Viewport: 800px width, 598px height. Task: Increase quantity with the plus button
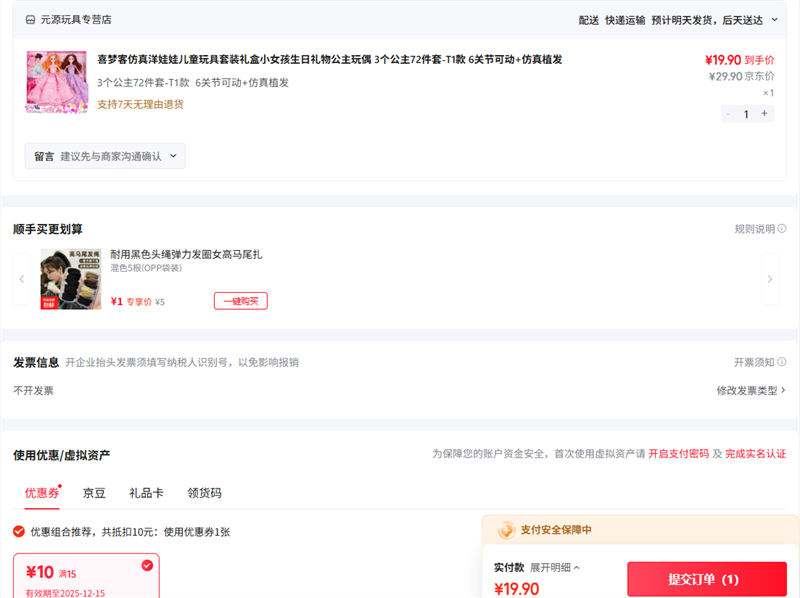coord(764,114)
